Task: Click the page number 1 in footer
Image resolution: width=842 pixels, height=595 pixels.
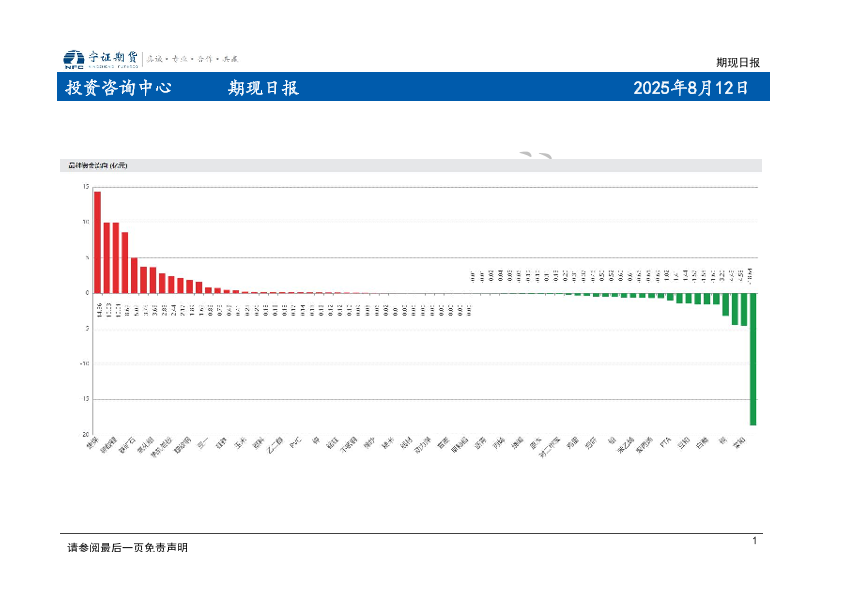Action: point(755,541)
